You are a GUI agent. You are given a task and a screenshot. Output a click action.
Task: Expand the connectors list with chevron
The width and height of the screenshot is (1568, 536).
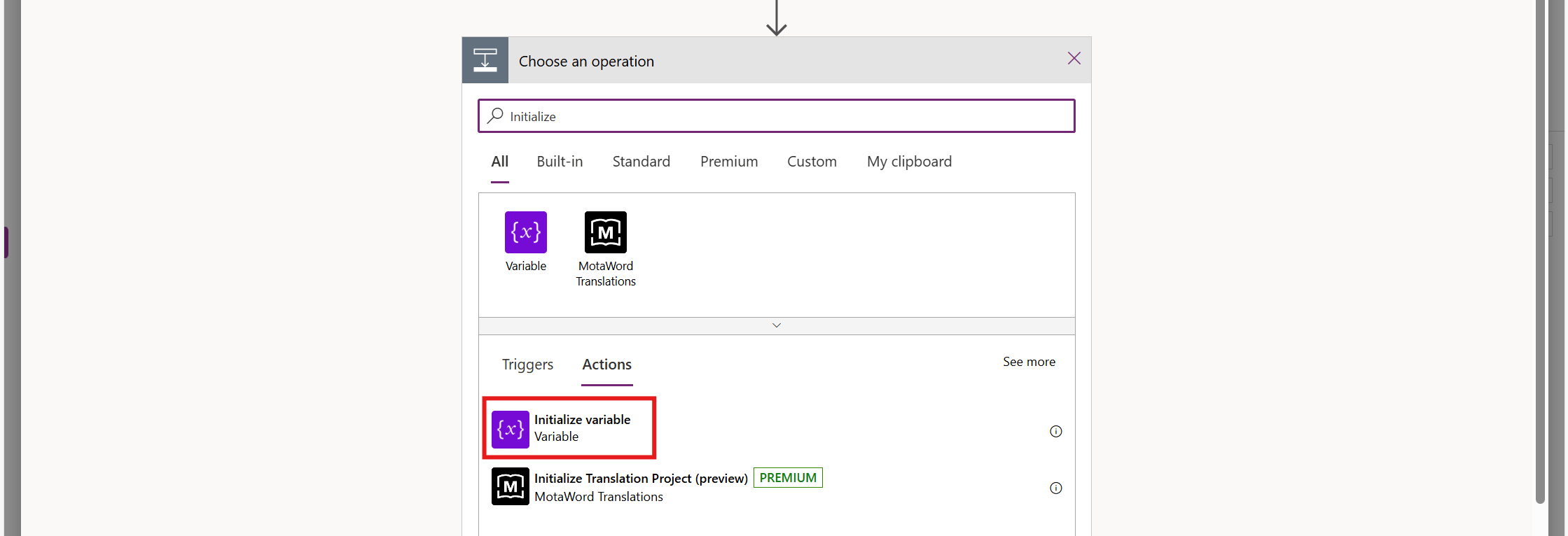tap(776, 325)
